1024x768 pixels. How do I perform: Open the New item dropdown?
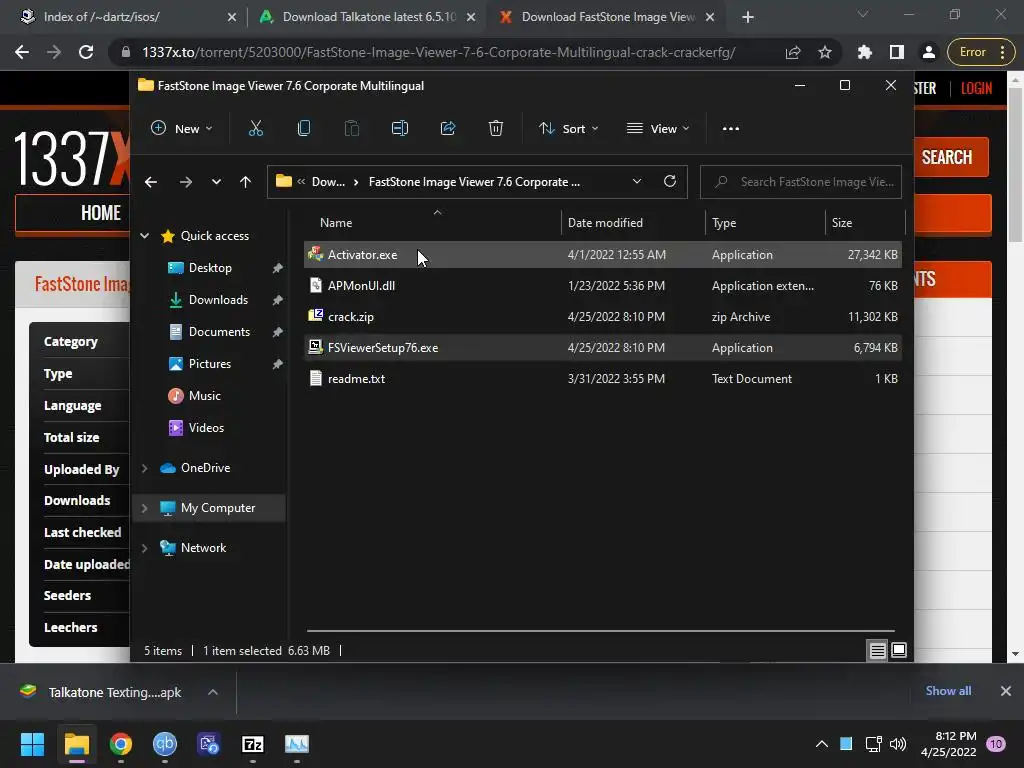pos(182,129)
